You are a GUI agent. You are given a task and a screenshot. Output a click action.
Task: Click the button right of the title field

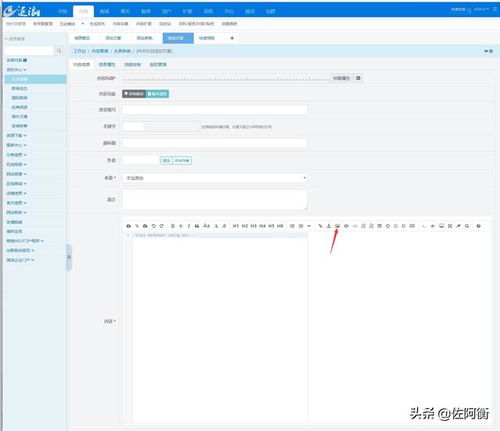341,78
